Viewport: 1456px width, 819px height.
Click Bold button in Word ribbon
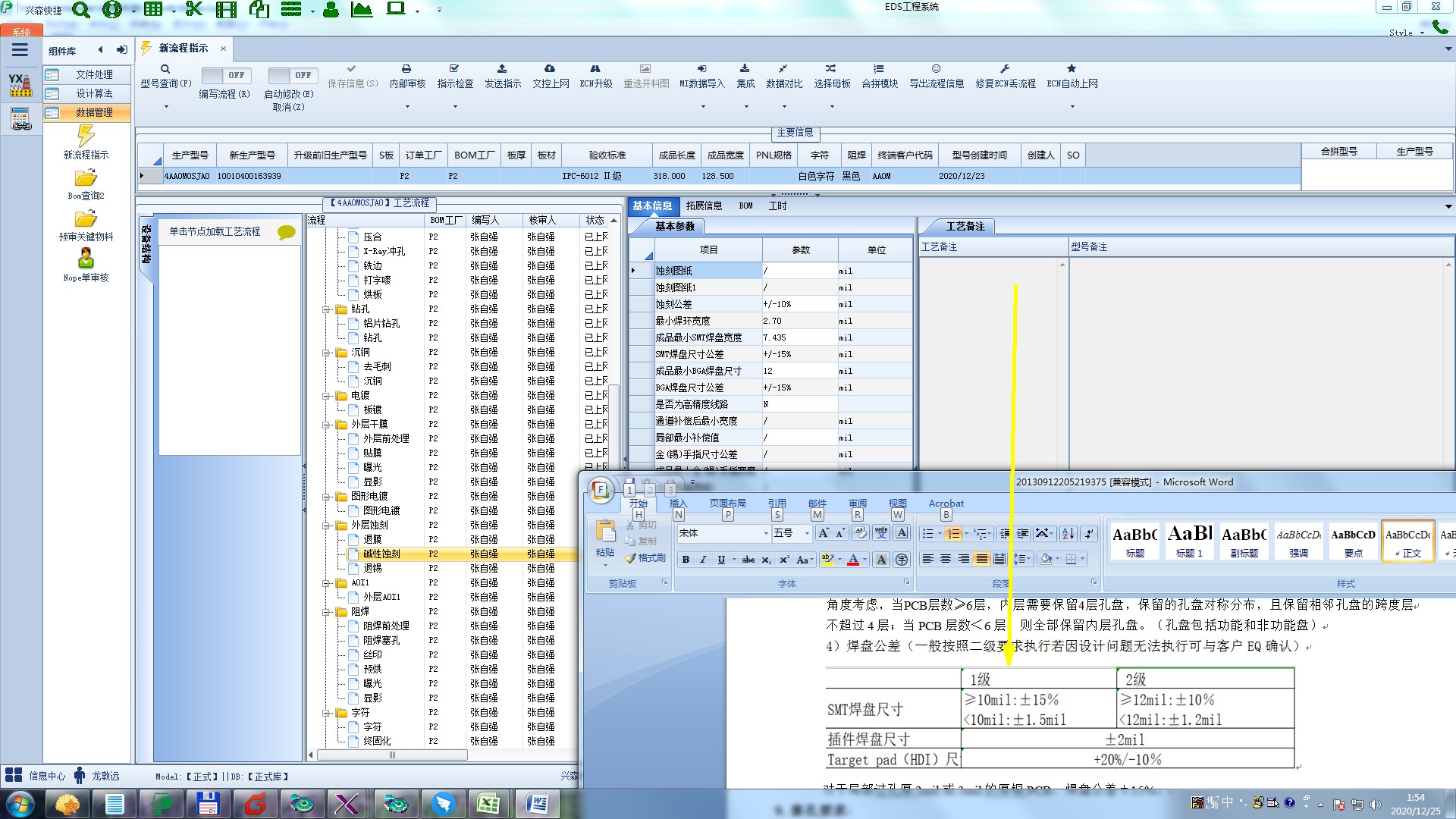(686, 560)
